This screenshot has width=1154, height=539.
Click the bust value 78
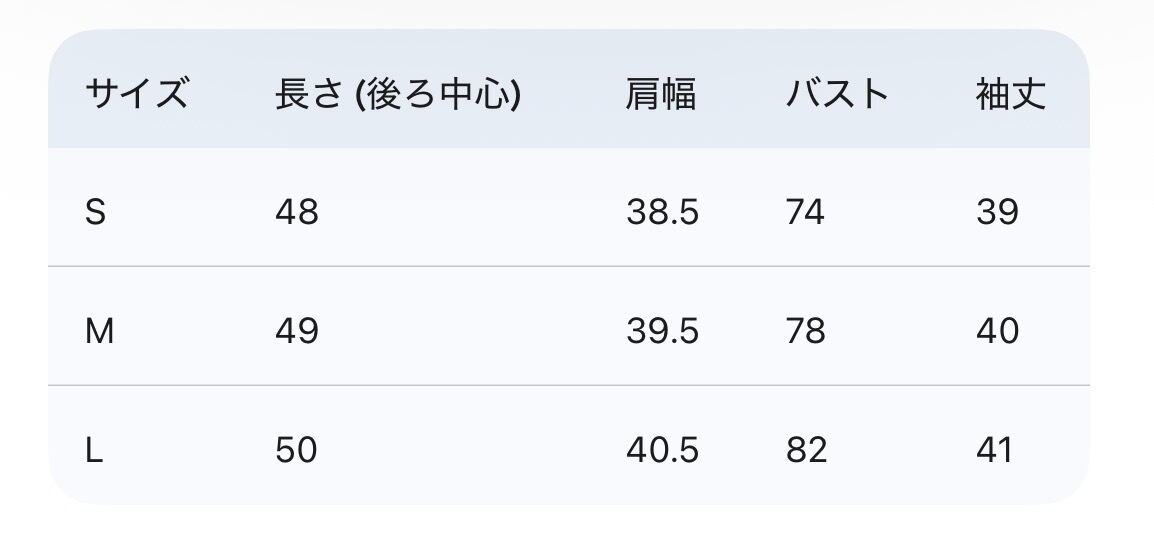[805, 331]
